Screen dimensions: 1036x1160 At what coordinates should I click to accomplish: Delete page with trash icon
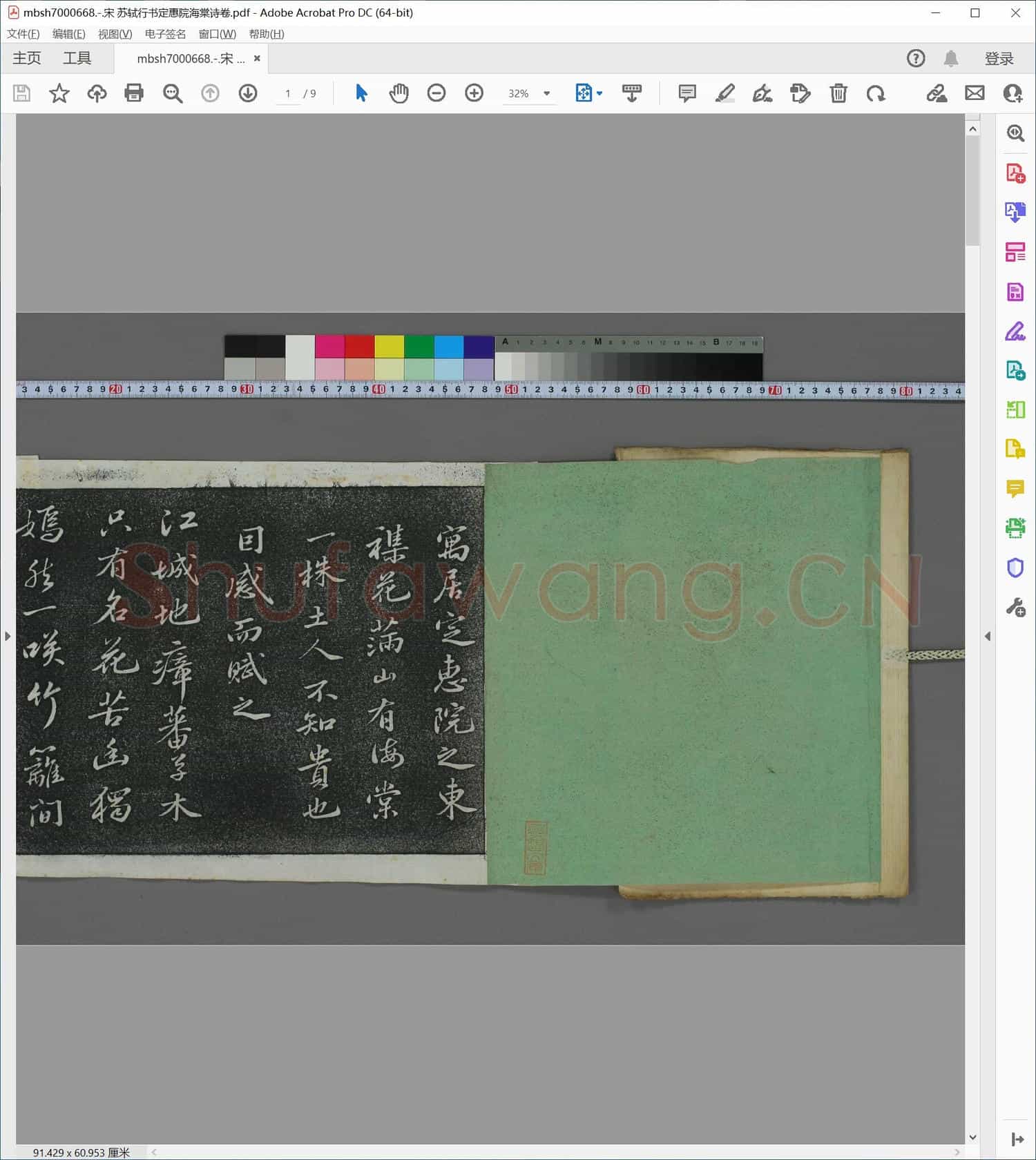[838, 93]
